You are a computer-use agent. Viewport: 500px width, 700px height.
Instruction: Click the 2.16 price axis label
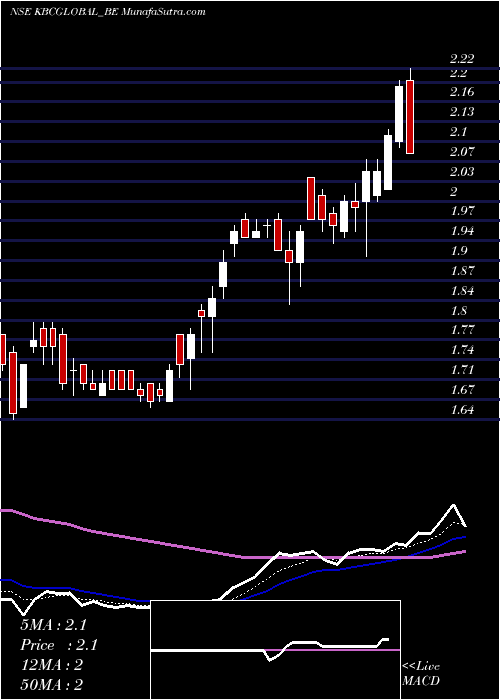tap(462, 92)
